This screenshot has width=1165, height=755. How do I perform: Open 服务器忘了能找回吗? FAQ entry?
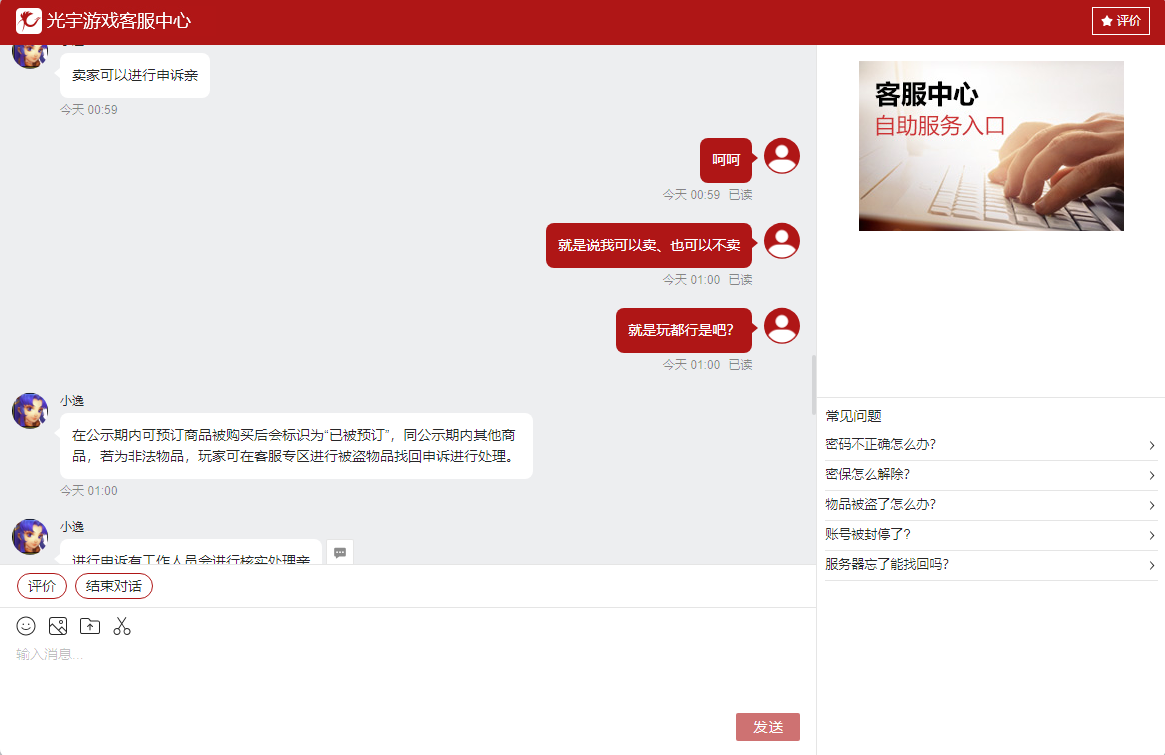click(990, 565)
